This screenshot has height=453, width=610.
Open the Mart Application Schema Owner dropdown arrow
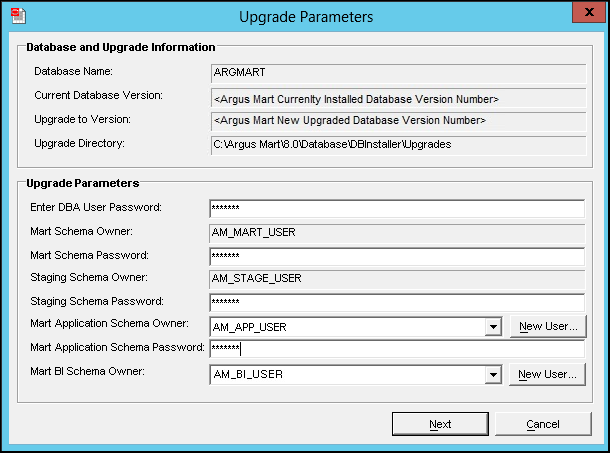(x=493, y=327)
